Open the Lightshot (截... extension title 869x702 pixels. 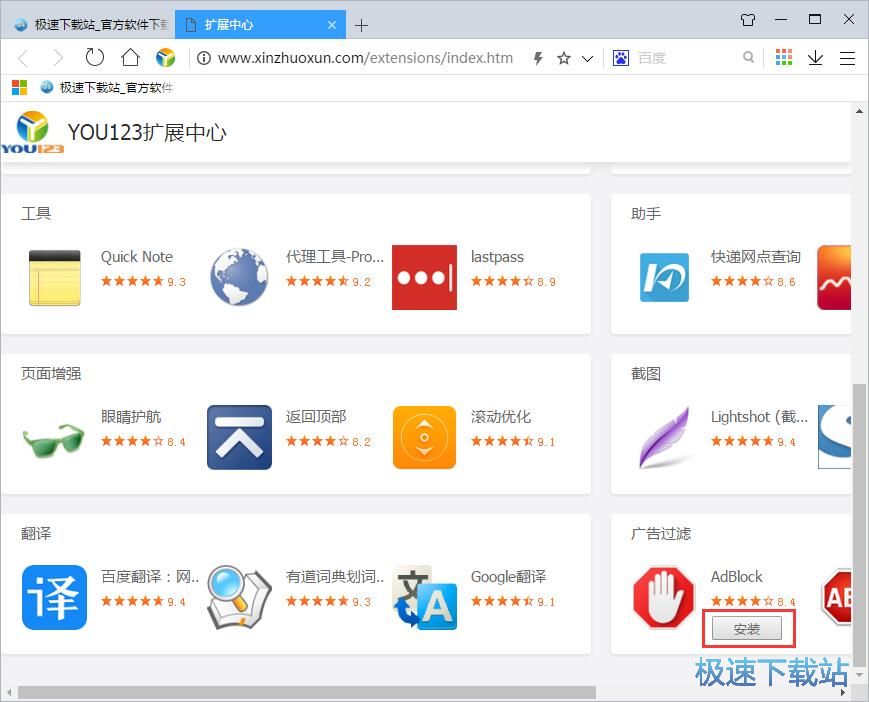click(759, 417)
